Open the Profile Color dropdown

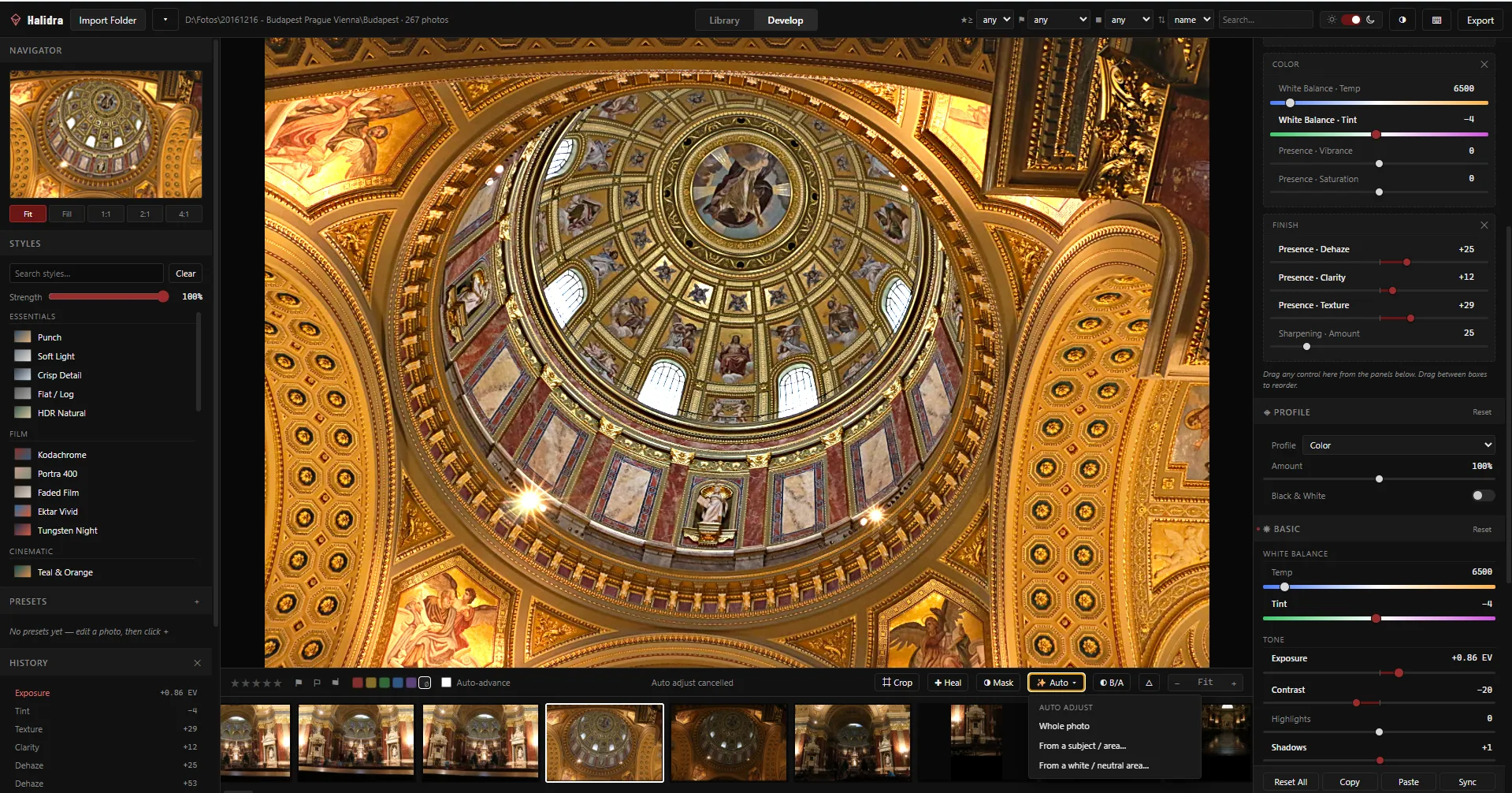[1399, 445]
